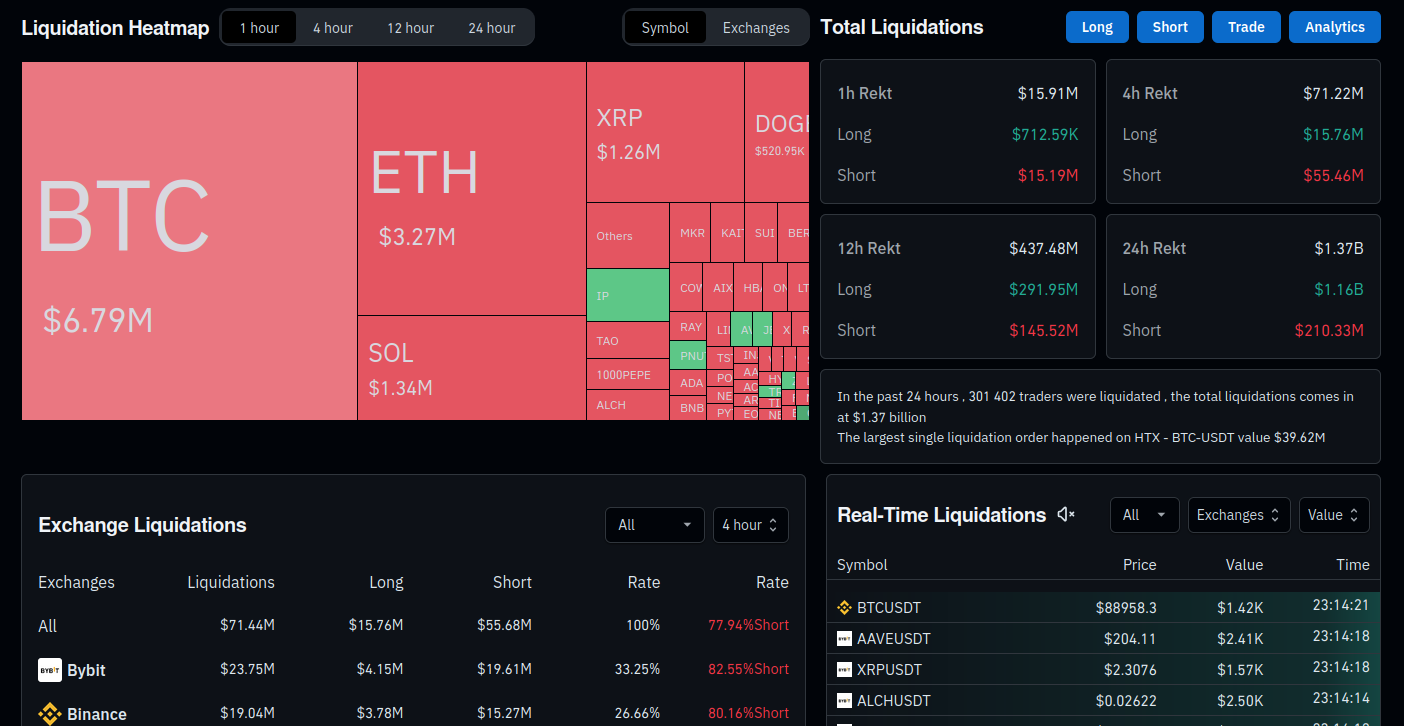The height and width of the screenshot is (726, 1404).
Task: Click the Binance logo in exchange table
Action: tap(50, 714)
